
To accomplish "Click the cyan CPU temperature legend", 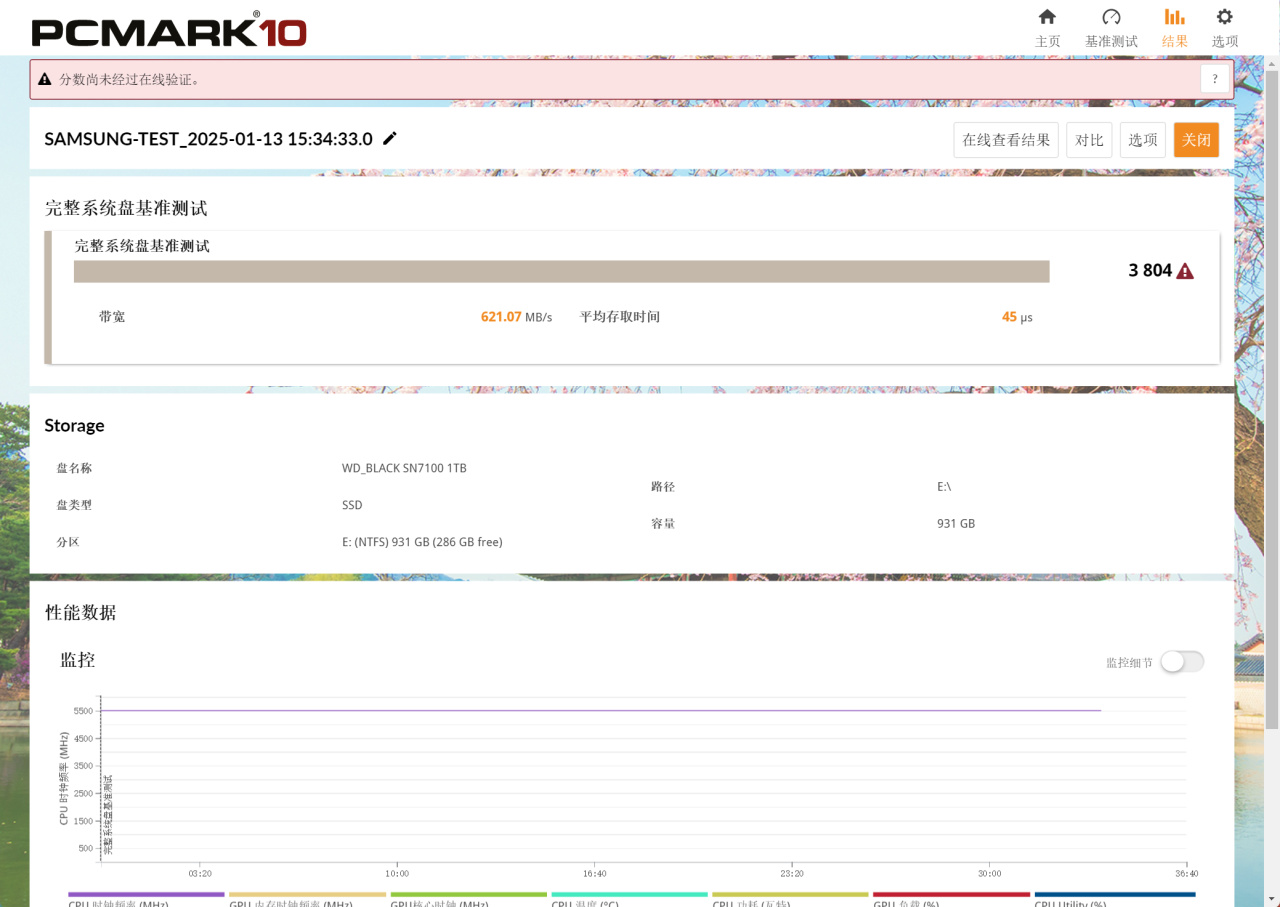I will [630, 899].
